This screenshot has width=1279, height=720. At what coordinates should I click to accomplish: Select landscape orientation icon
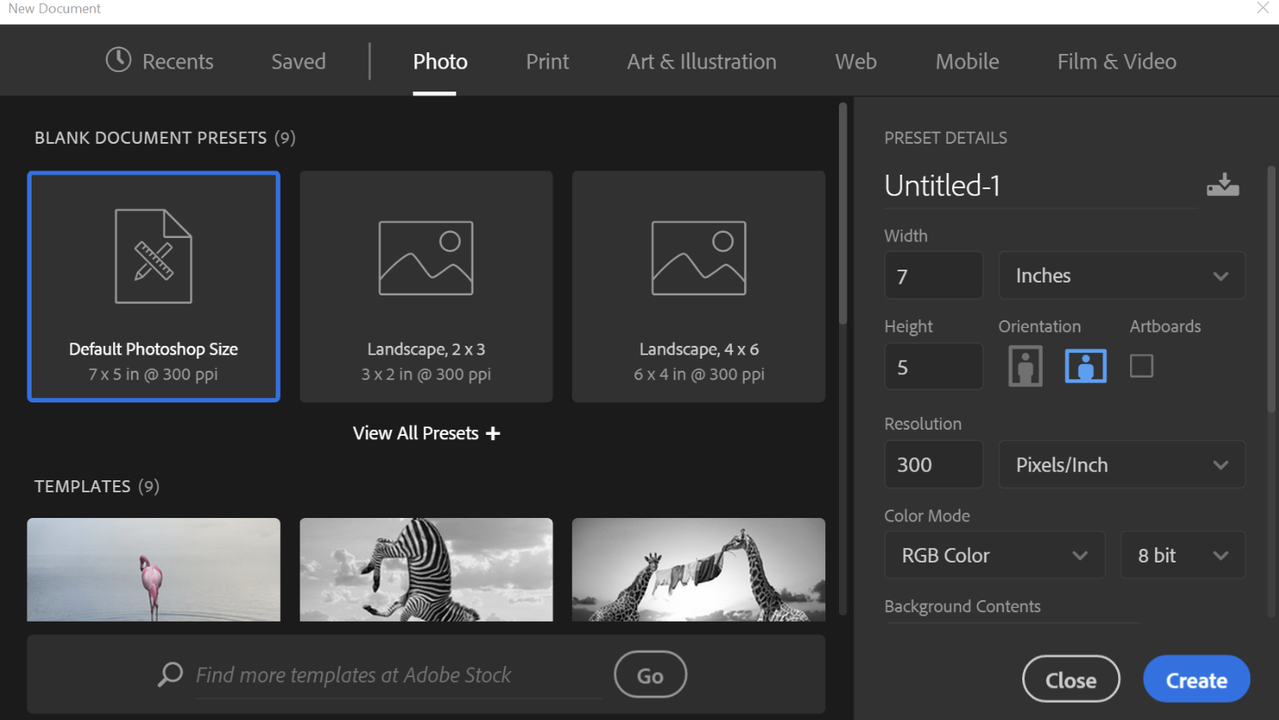click(x=1085, y=366)
